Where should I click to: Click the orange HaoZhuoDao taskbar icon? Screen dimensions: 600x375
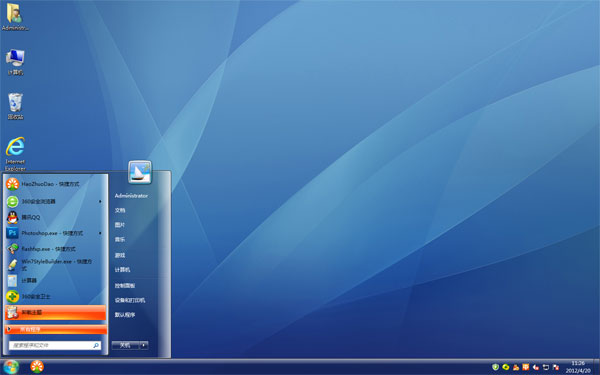[37, 367]
